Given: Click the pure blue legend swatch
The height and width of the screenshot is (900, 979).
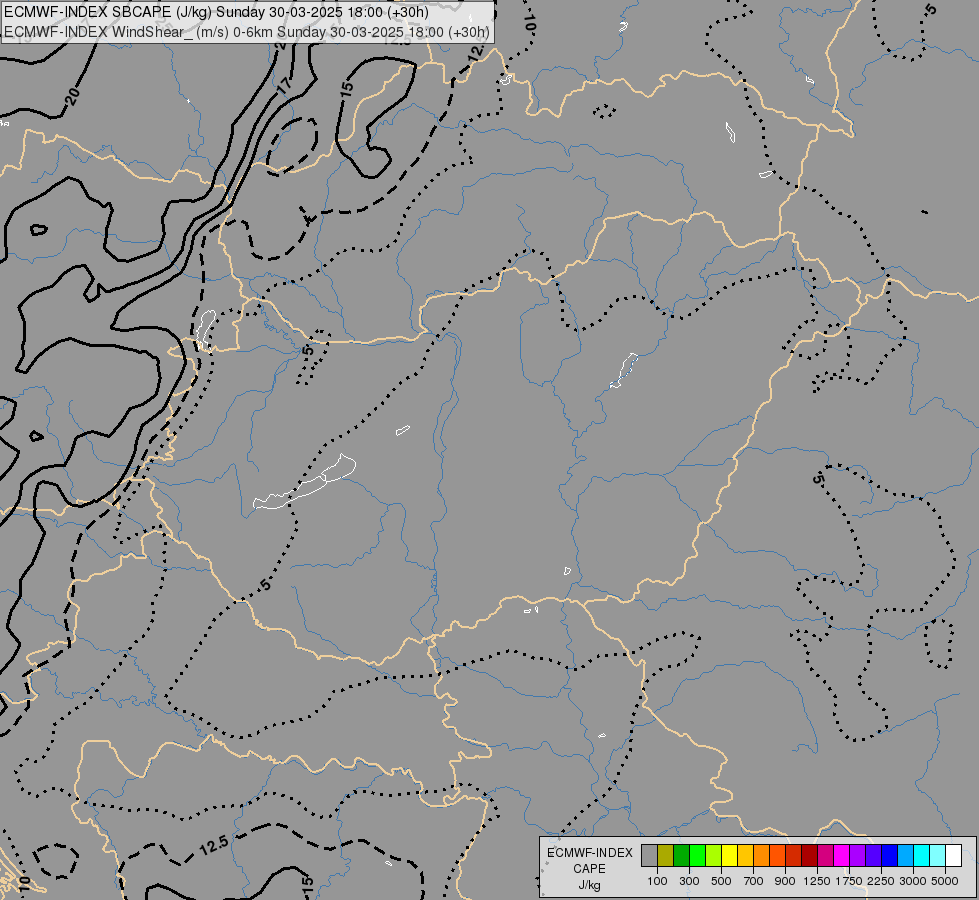Looking at the screenshot, I should [x=890, y=856].
